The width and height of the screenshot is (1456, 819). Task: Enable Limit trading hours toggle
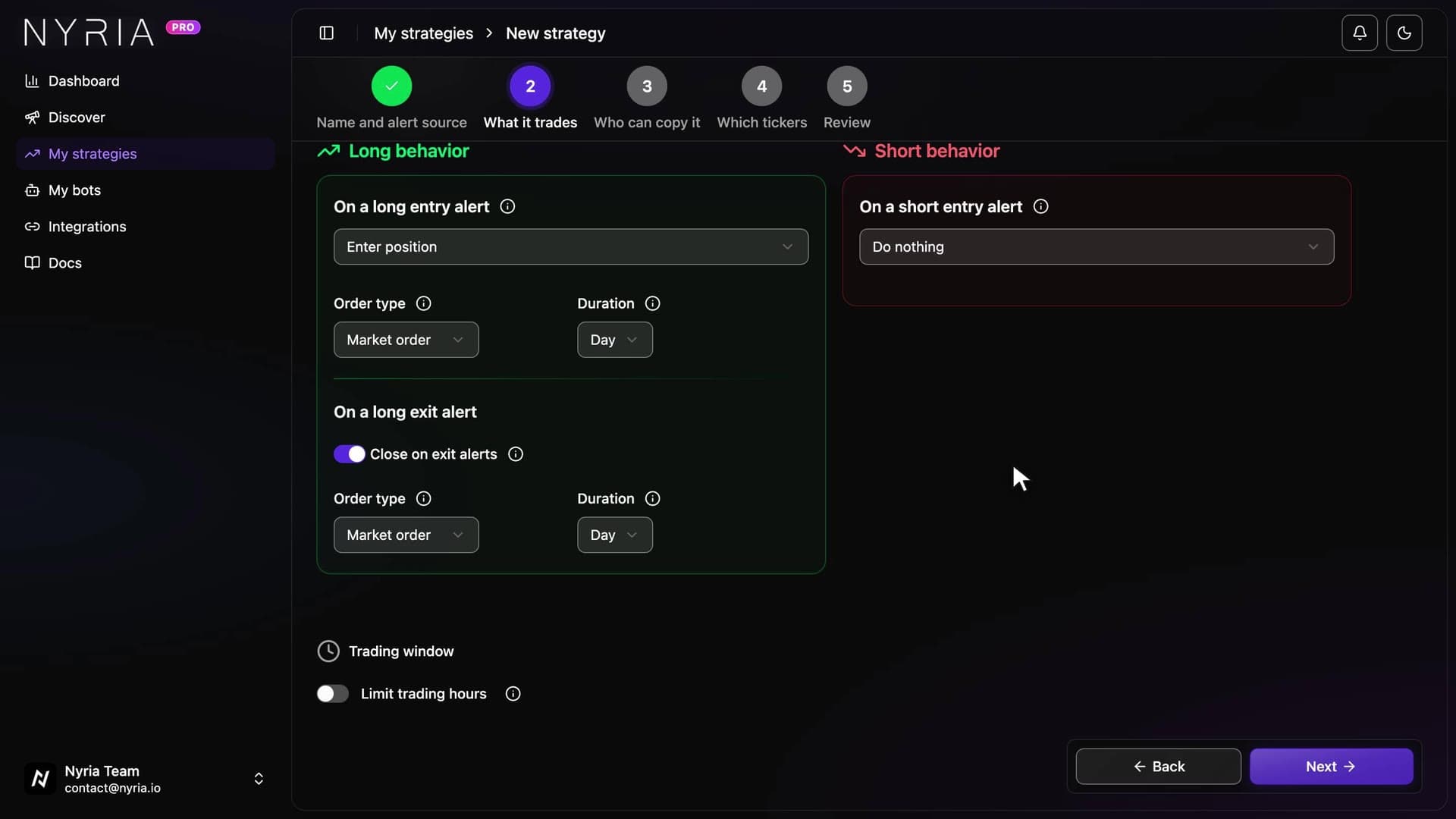coord(333,694)
